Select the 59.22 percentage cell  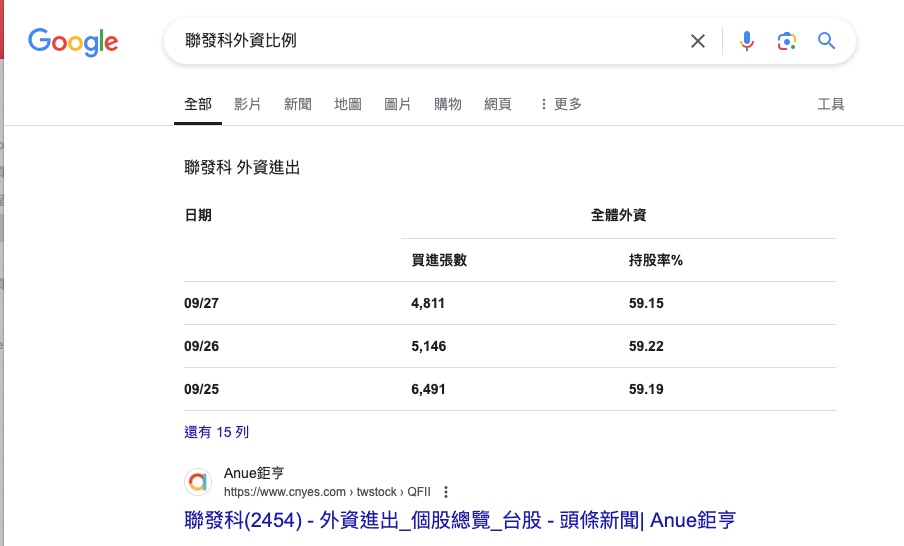point(646,347)
